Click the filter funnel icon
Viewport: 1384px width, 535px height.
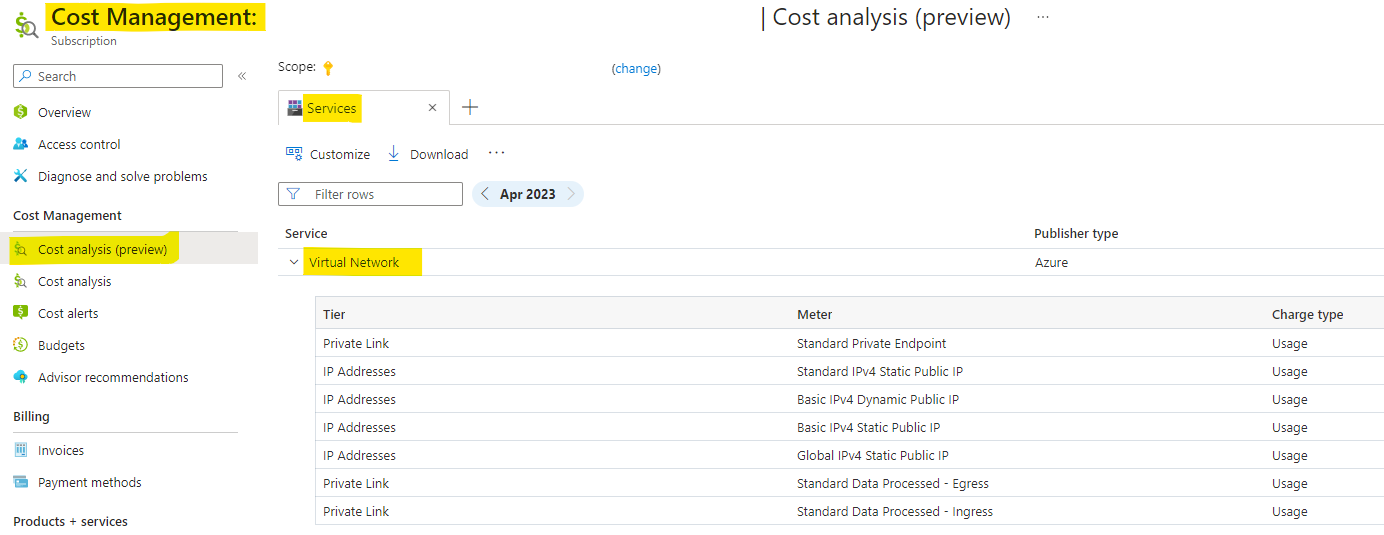point(293,194)
